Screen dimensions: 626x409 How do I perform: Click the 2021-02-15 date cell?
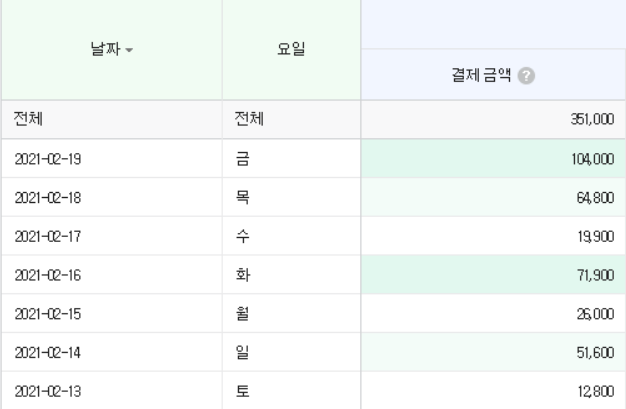[112, 314]
